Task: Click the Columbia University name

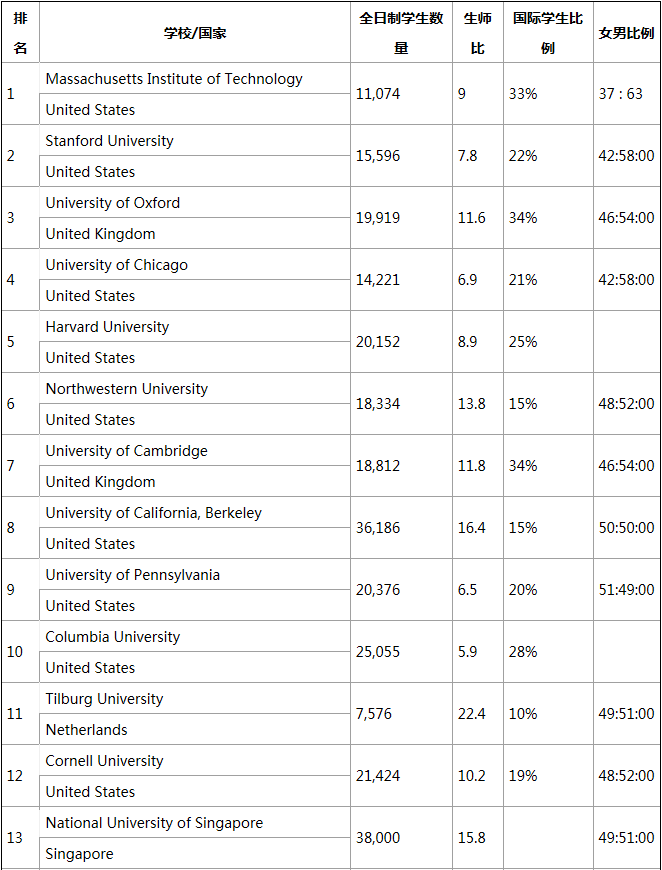Action: (113, 637)
